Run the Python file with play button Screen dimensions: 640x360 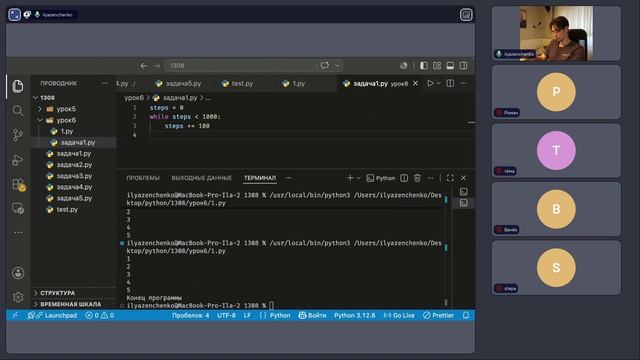[430, 83]
